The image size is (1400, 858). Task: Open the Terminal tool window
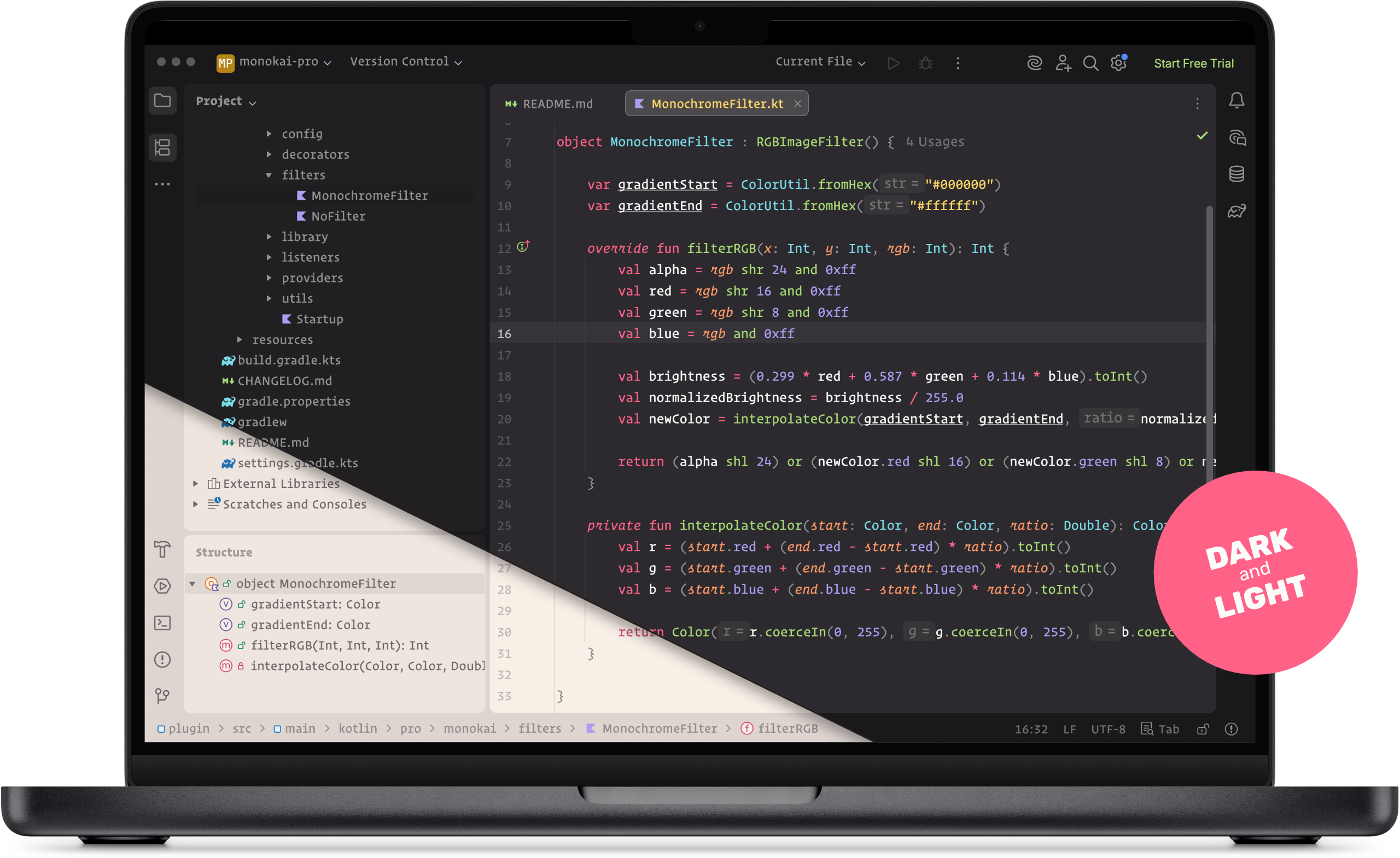tap(162, 623)
